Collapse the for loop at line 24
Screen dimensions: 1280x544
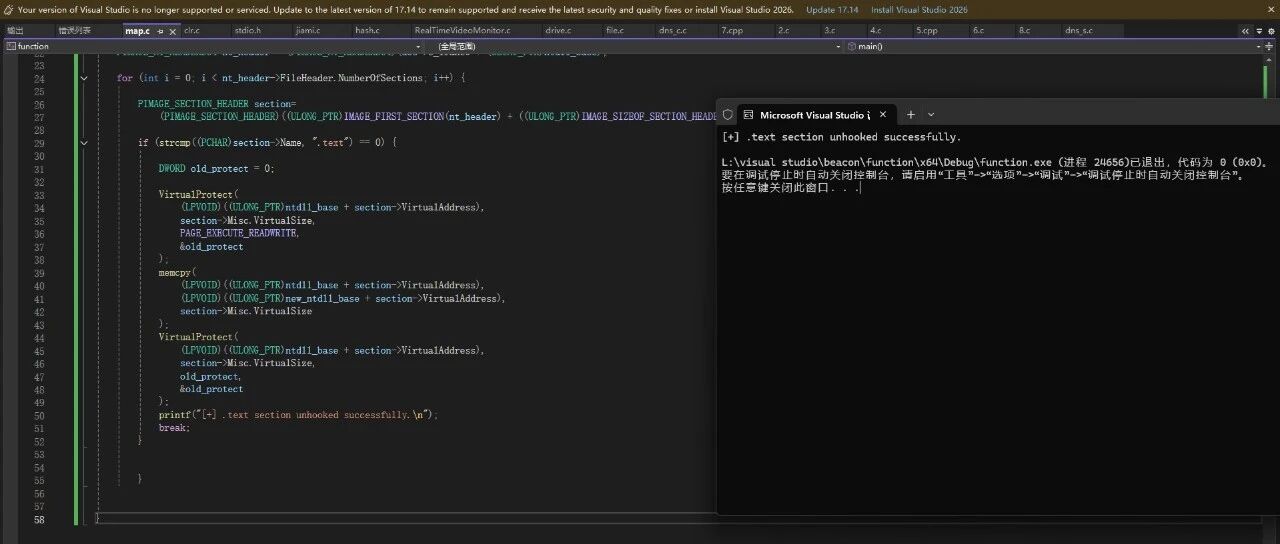[83, 78]
